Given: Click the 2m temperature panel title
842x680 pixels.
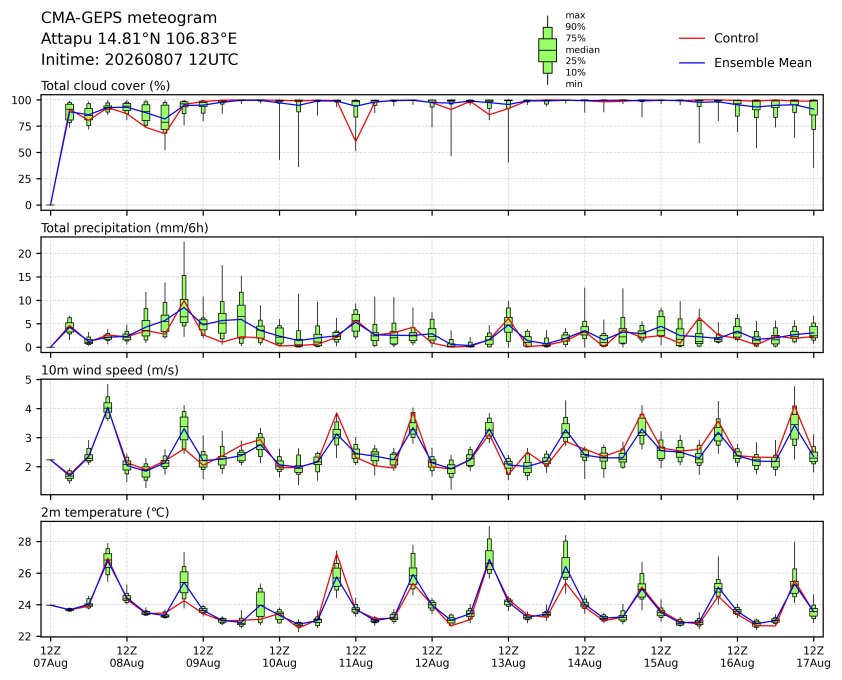Looking at the screenshot, I should pyautogui.click(x=105, y=512).
